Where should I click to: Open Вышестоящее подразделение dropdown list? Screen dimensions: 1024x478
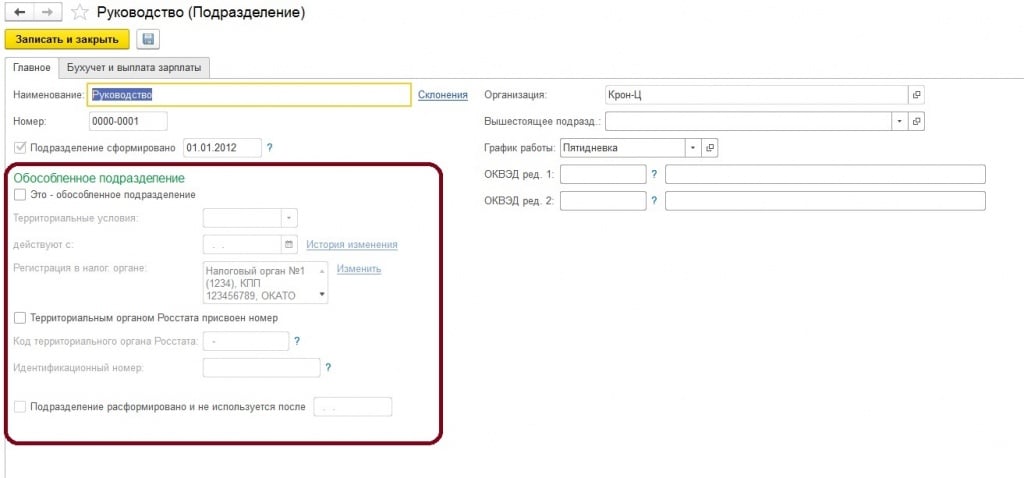coord(899,121)
